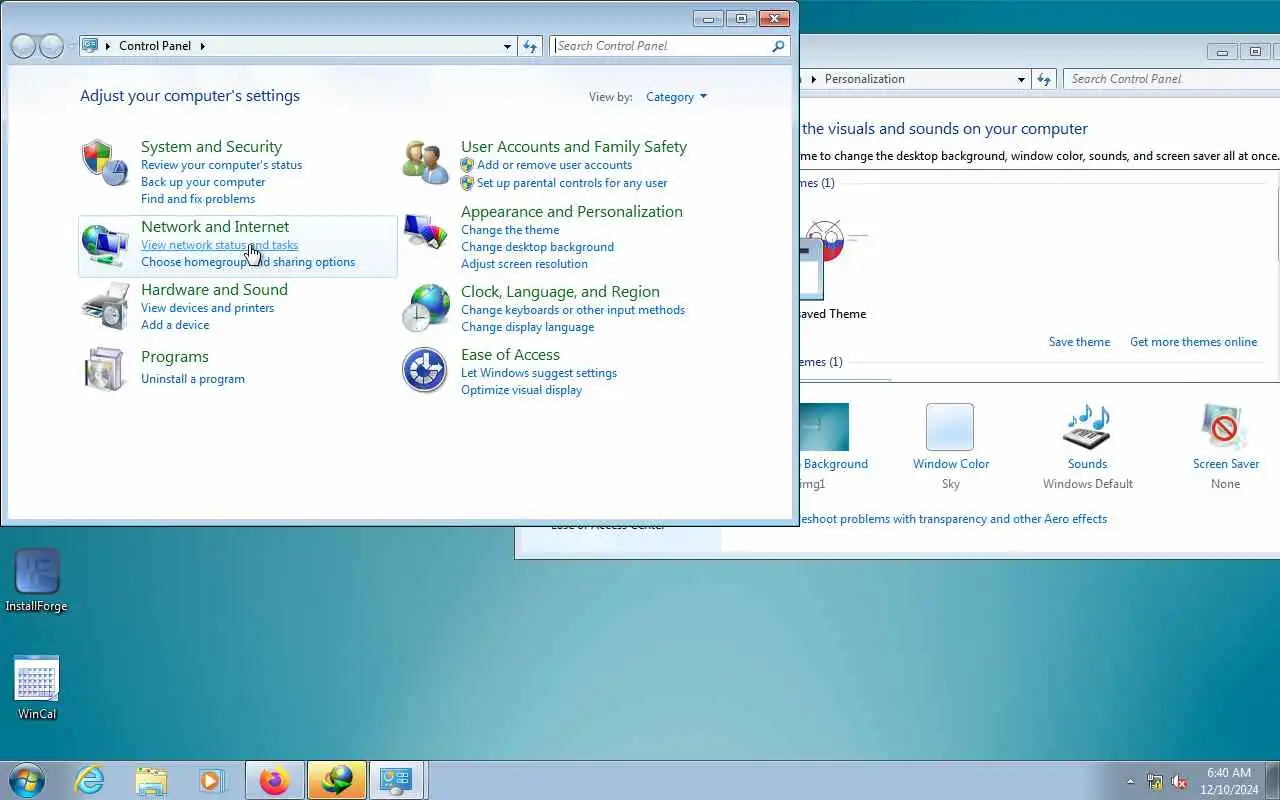Open the Ease of Access icon
The height and width of the screenshot is (800, 1280).
pyautogui.click(x=425, y=370)
